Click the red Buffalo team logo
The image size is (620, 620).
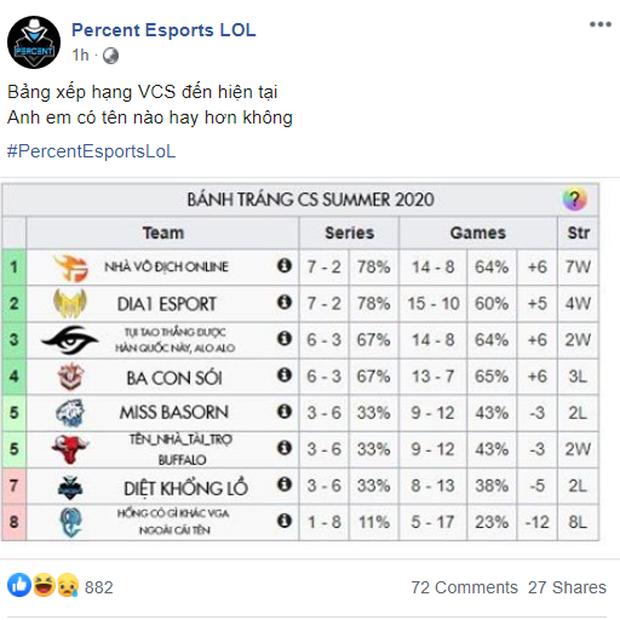point(70,449)
